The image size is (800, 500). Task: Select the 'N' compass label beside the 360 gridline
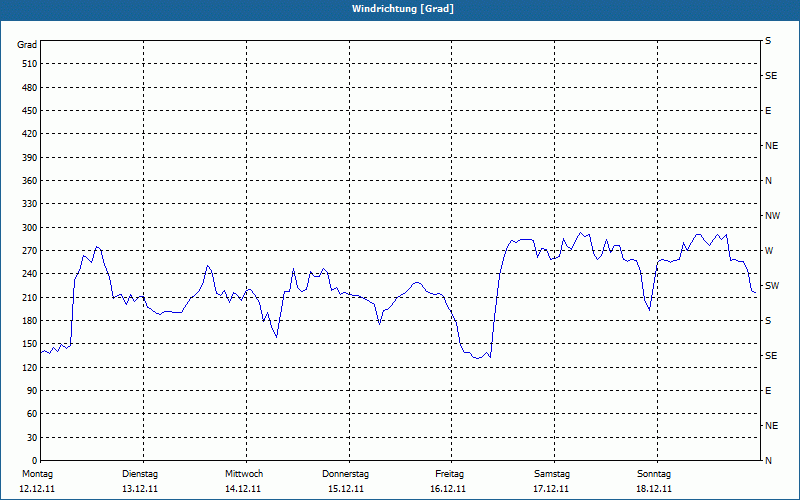click(x=768, y=181)
